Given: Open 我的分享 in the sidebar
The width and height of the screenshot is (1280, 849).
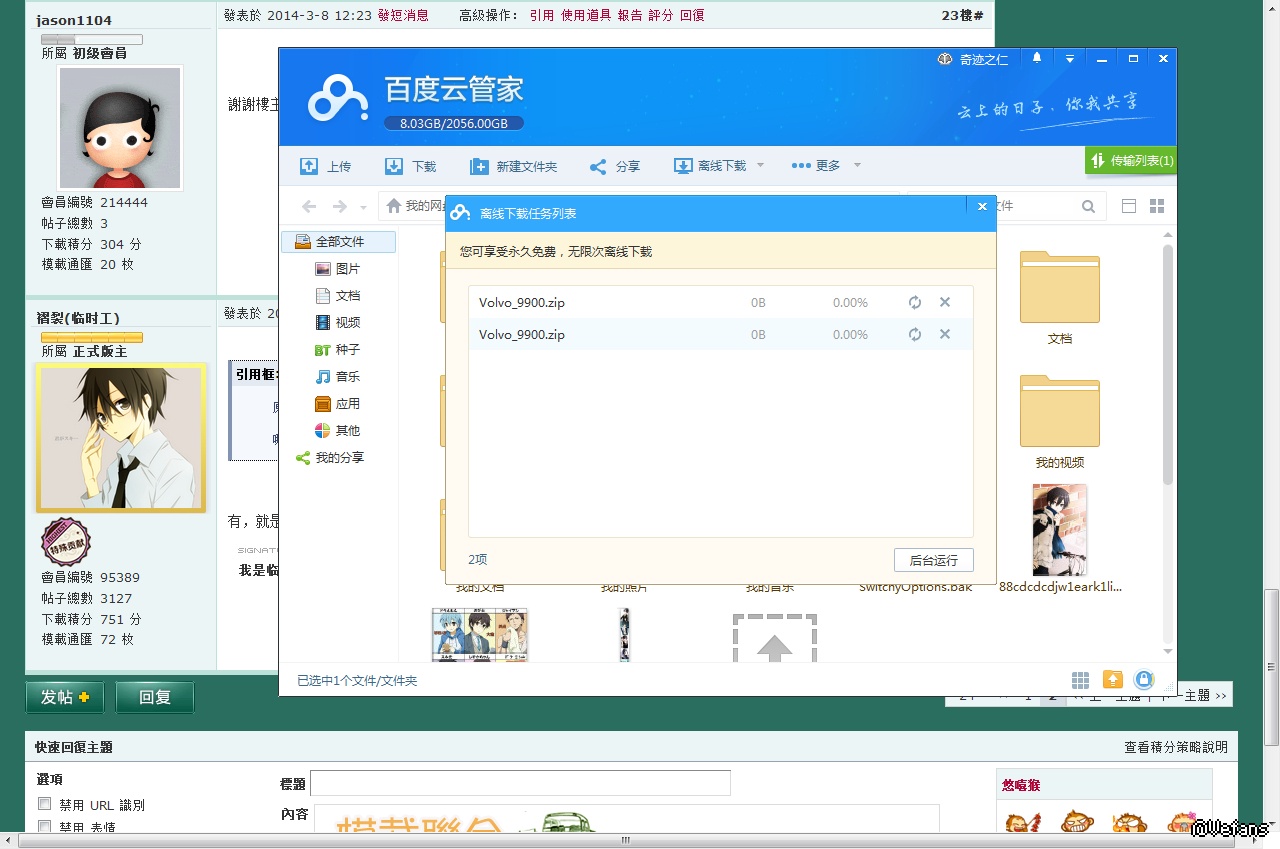Looking at the screenshot, I should pos(330,458).
